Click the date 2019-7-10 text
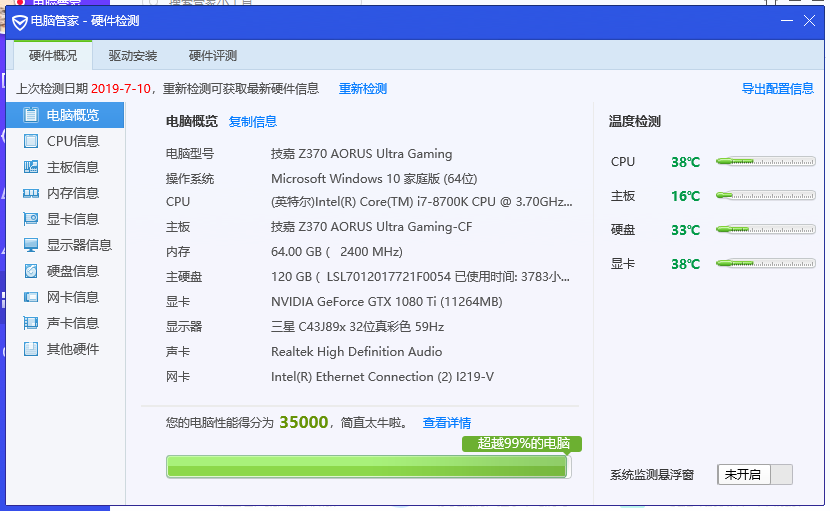The image size is (830, 511). click(x=121, y=88)
